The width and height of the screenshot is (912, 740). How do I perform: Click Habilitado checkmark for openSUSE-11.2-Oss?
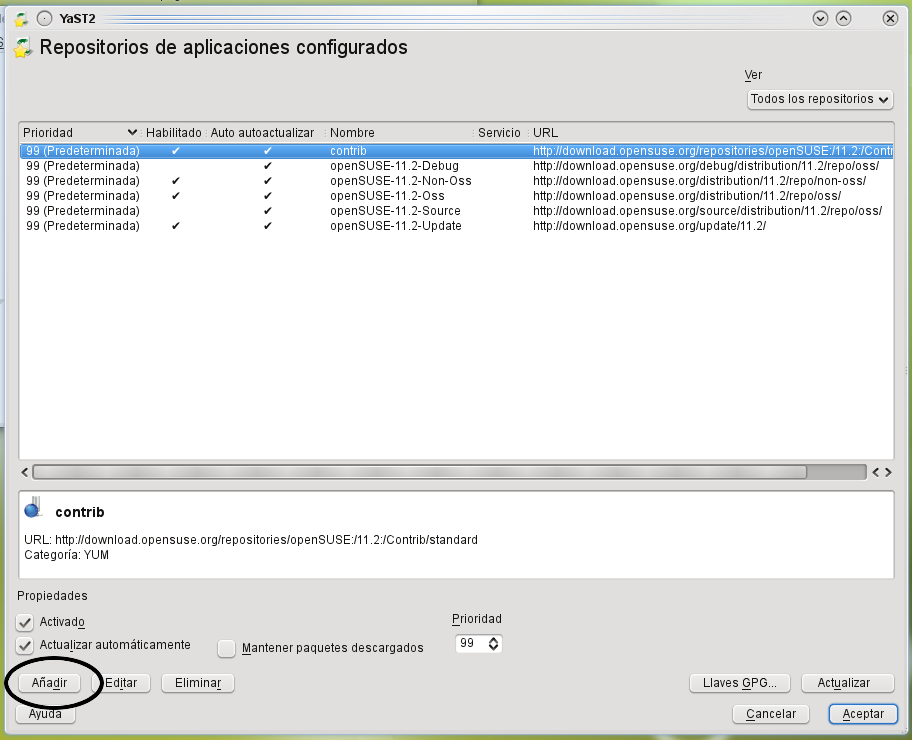(176, 196)
